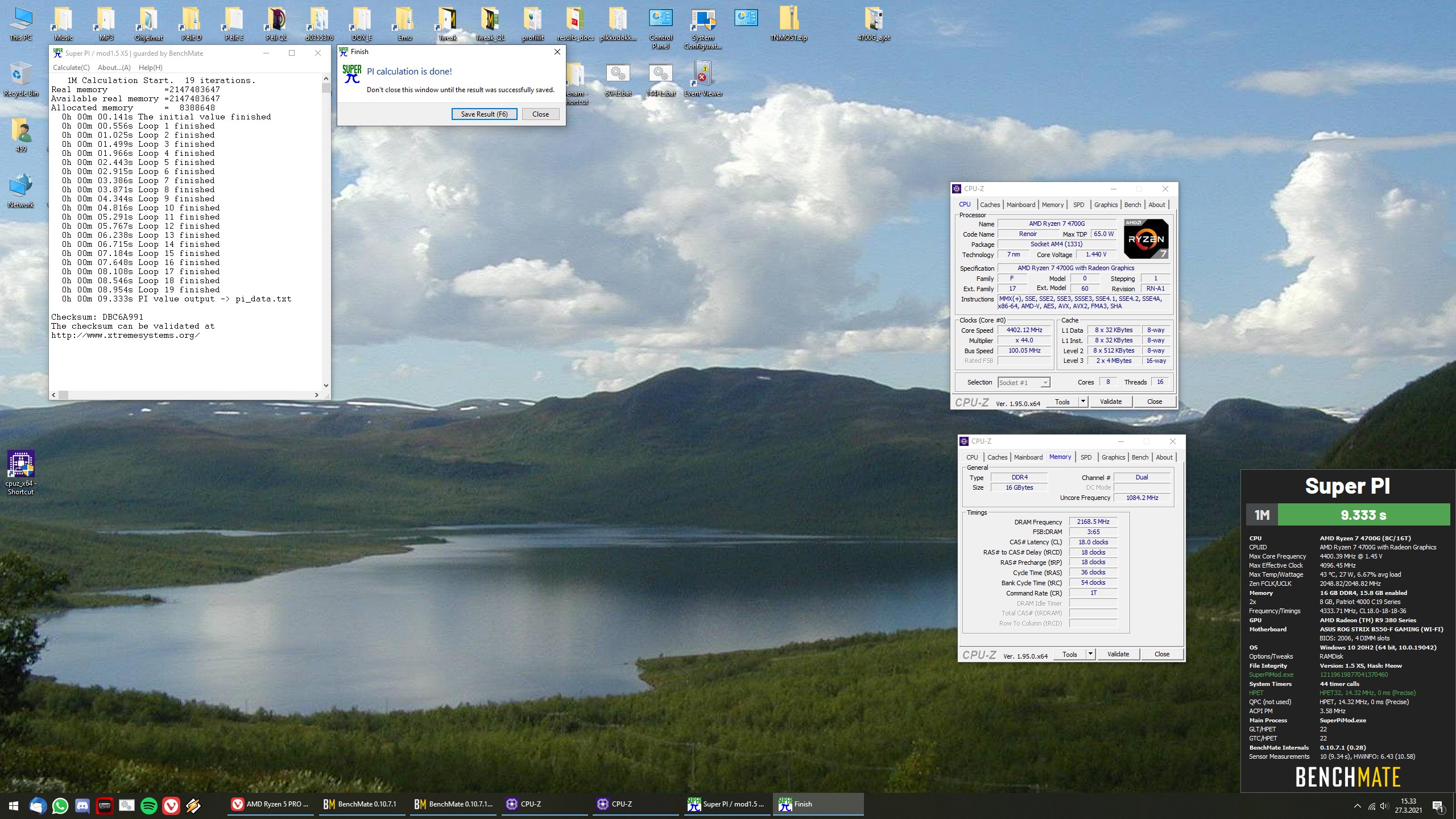Open Spotify from the taskbar
This screenshot has height=819, width=1456.
149,805
